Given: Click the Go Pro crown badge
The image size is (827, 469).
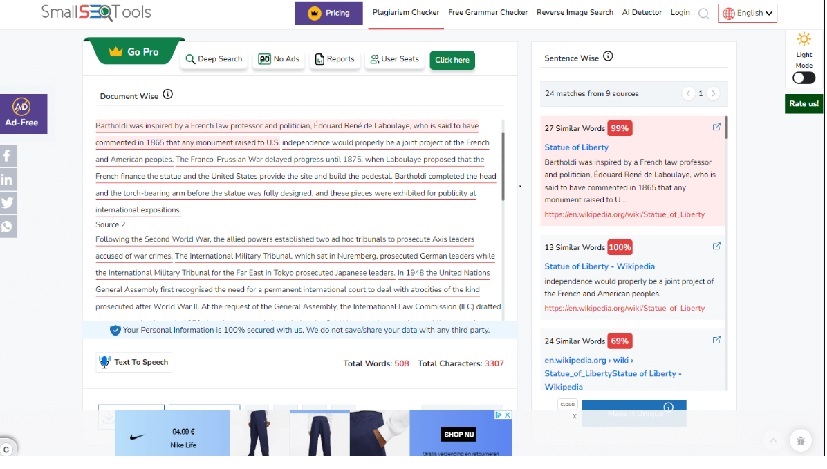Looking at the screenshot, I should pyautogui.click(x=134, y=52).
